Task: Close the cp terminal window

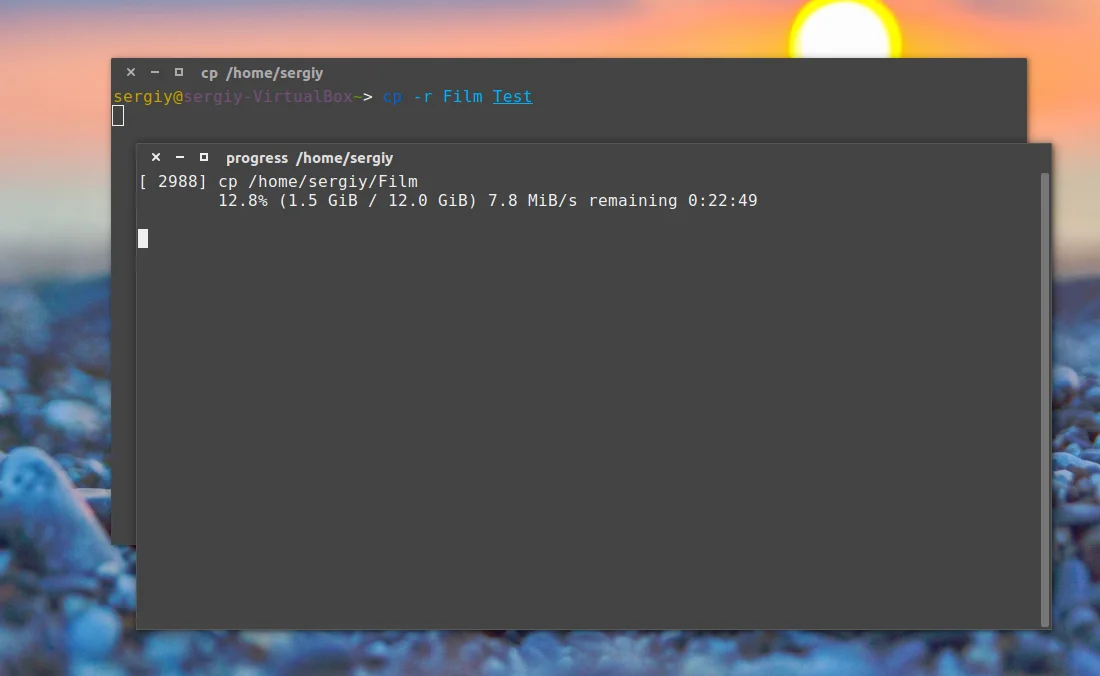Action: [x=130, y=72]
